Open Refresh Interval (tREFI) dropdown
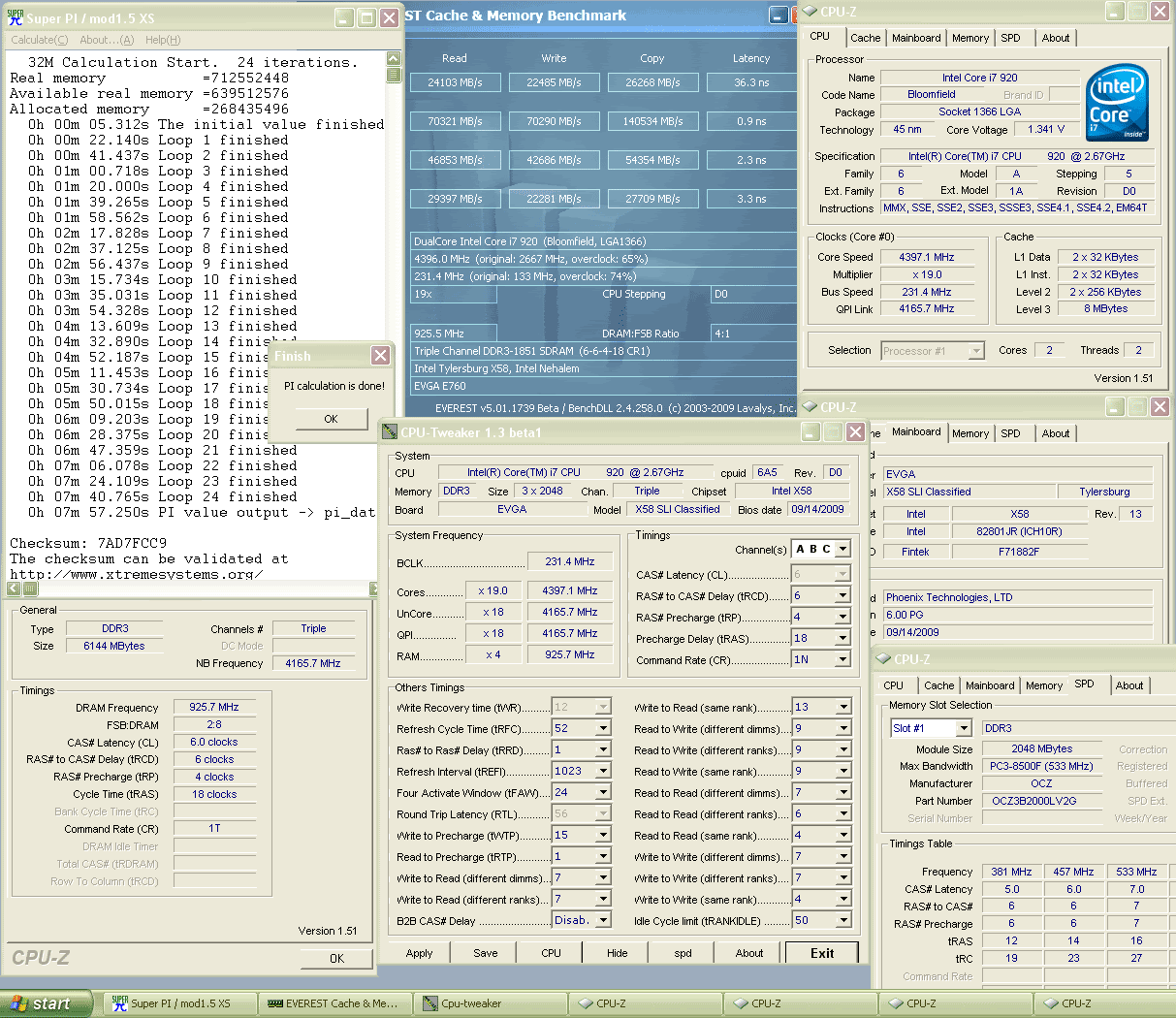This screenshot has width=1176, height=1018. (x=603, y=771)
